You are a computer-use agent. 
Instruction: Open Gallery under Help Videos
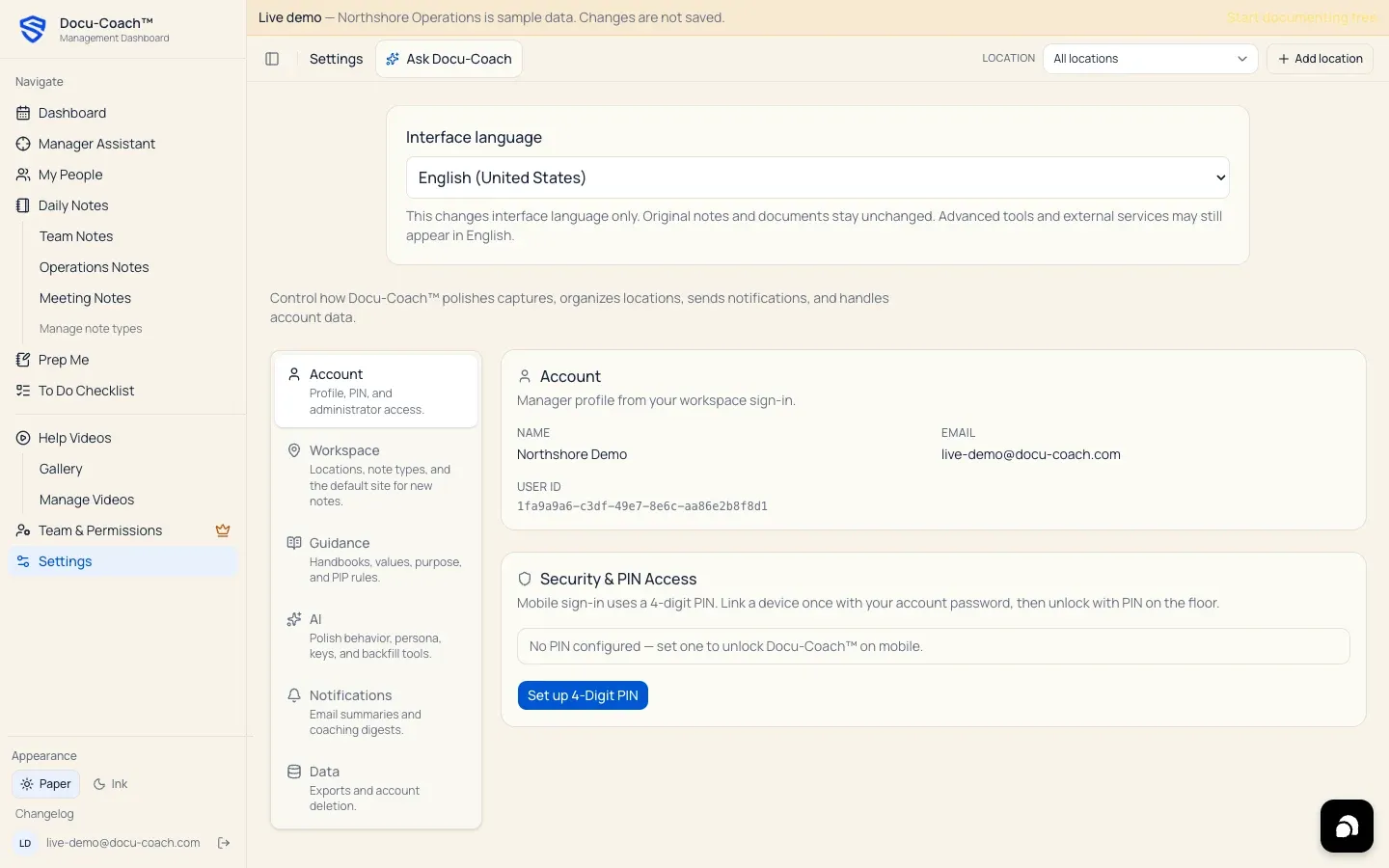pos(61,469)
